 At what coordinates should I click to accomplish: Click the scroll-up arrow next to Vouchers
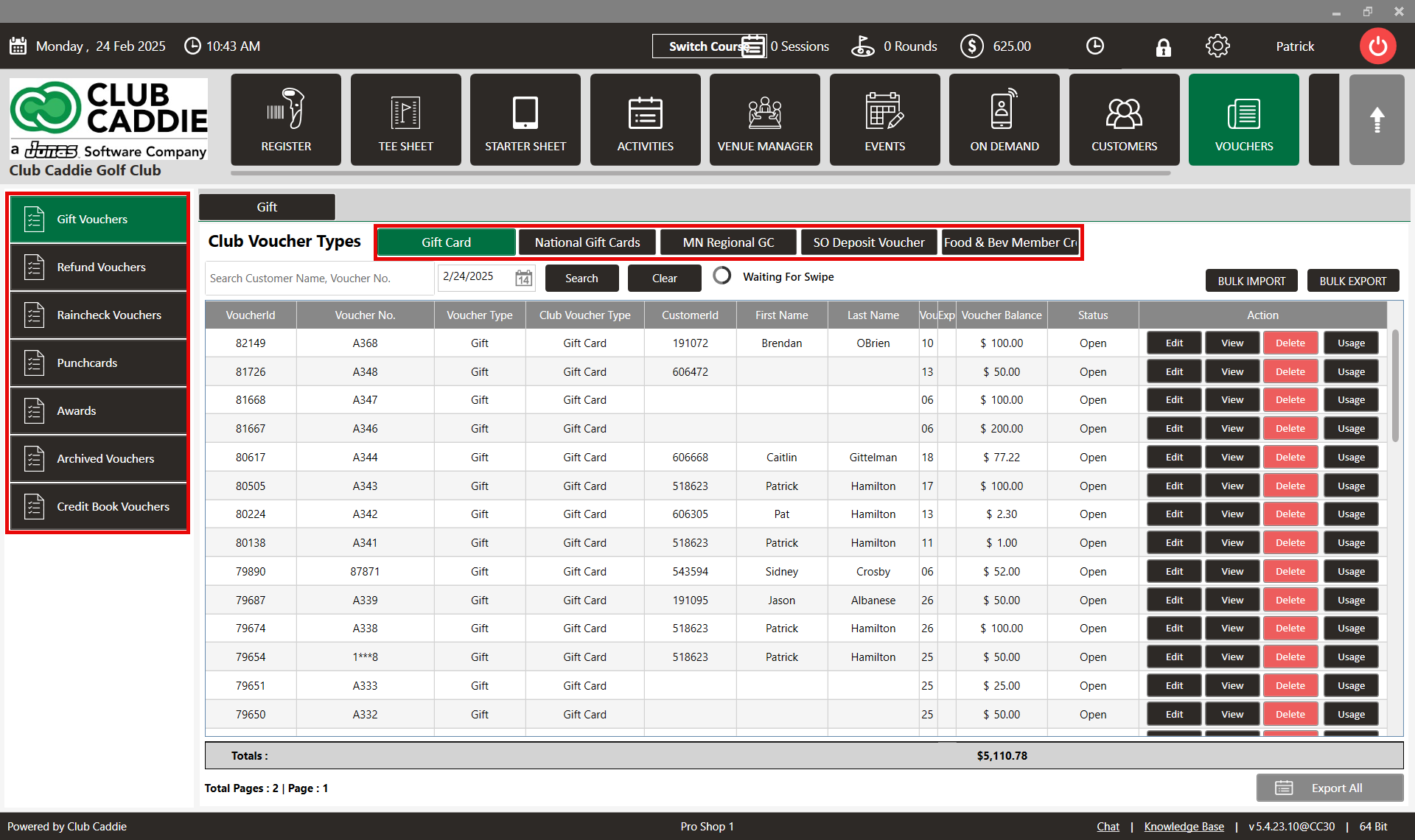point(1376,119)
